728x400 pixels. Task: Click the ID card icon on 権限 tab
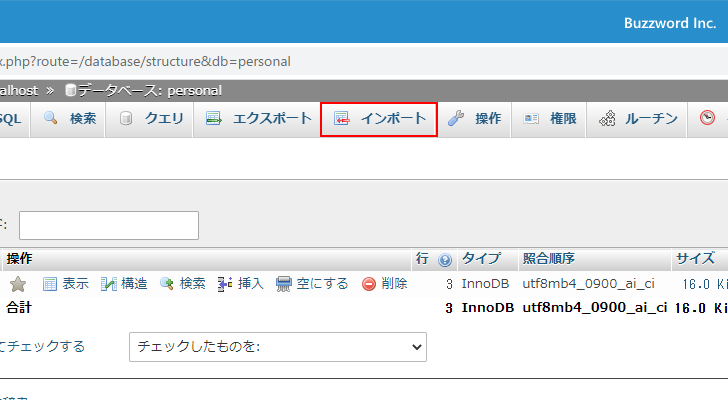(531, 119)
